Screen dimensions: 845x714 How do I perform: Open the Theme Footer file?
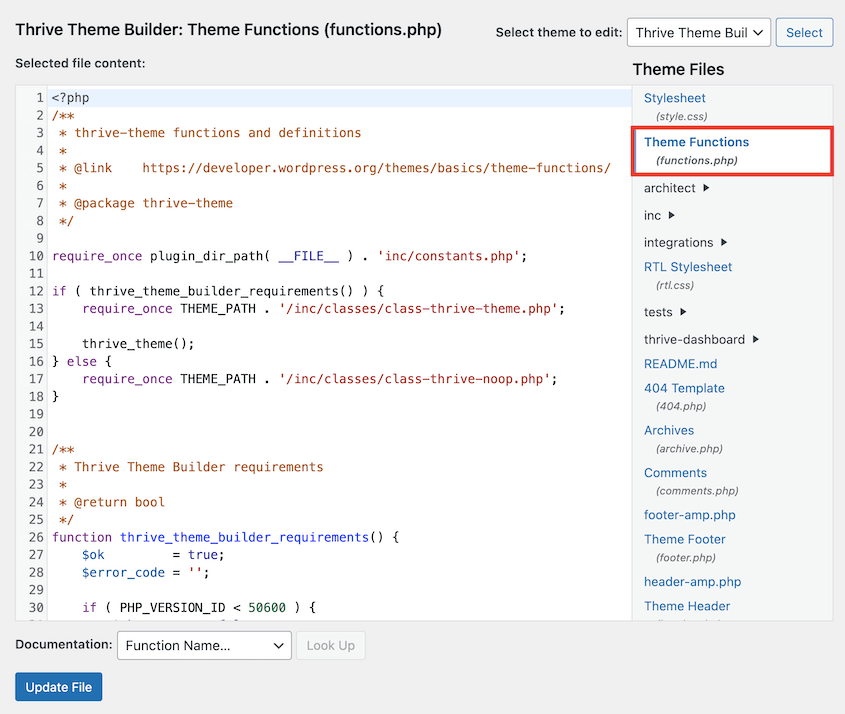pos(684,539)
